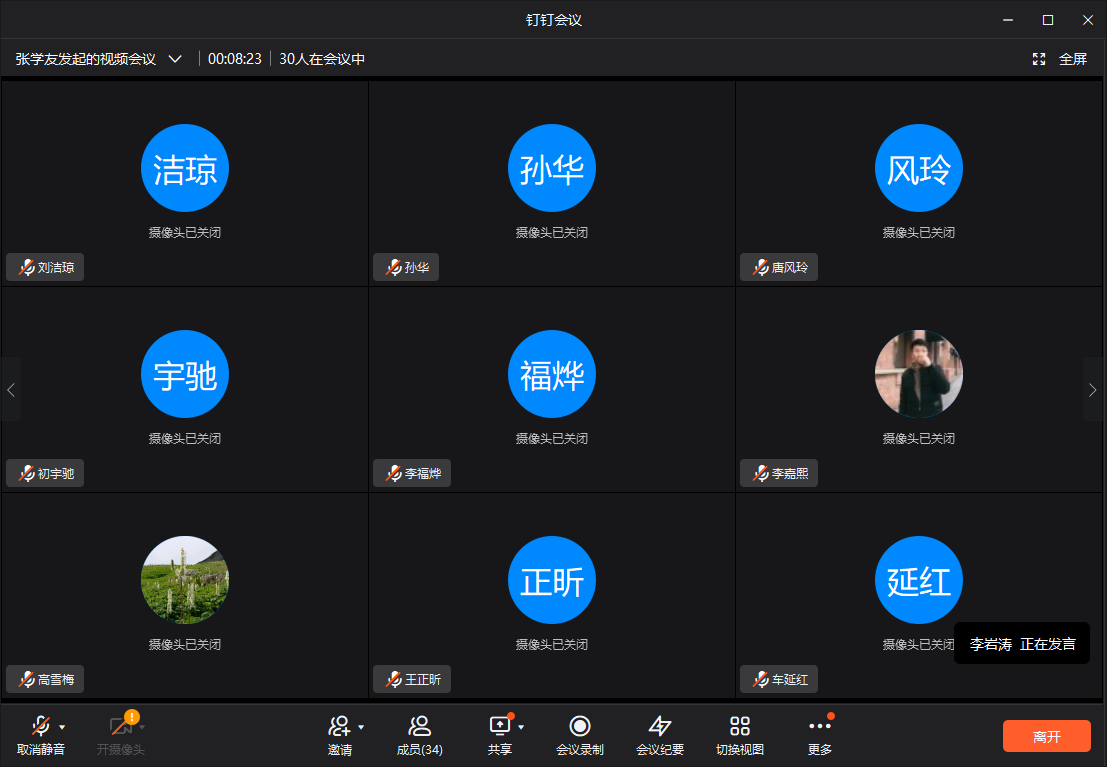Click muted mic icon on 刘洁琼 label

click(x=27, y=267)
